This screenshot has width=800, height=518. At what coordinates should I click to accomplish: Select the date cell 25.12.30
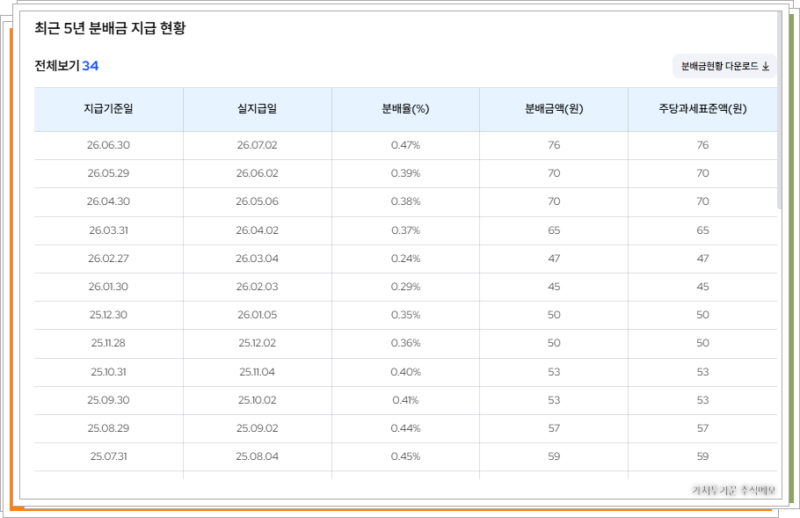[x=108, y=314]
